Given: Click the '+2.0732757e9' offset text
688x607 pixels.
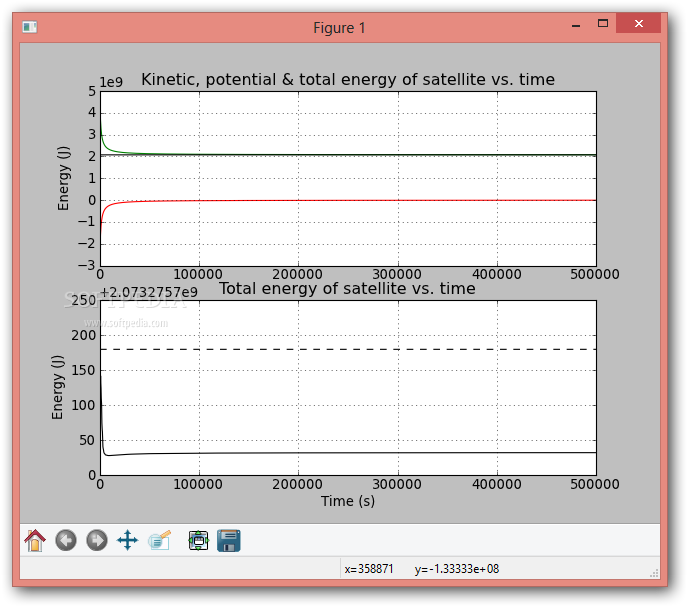Looking at the screenshot, I should 149,292.
